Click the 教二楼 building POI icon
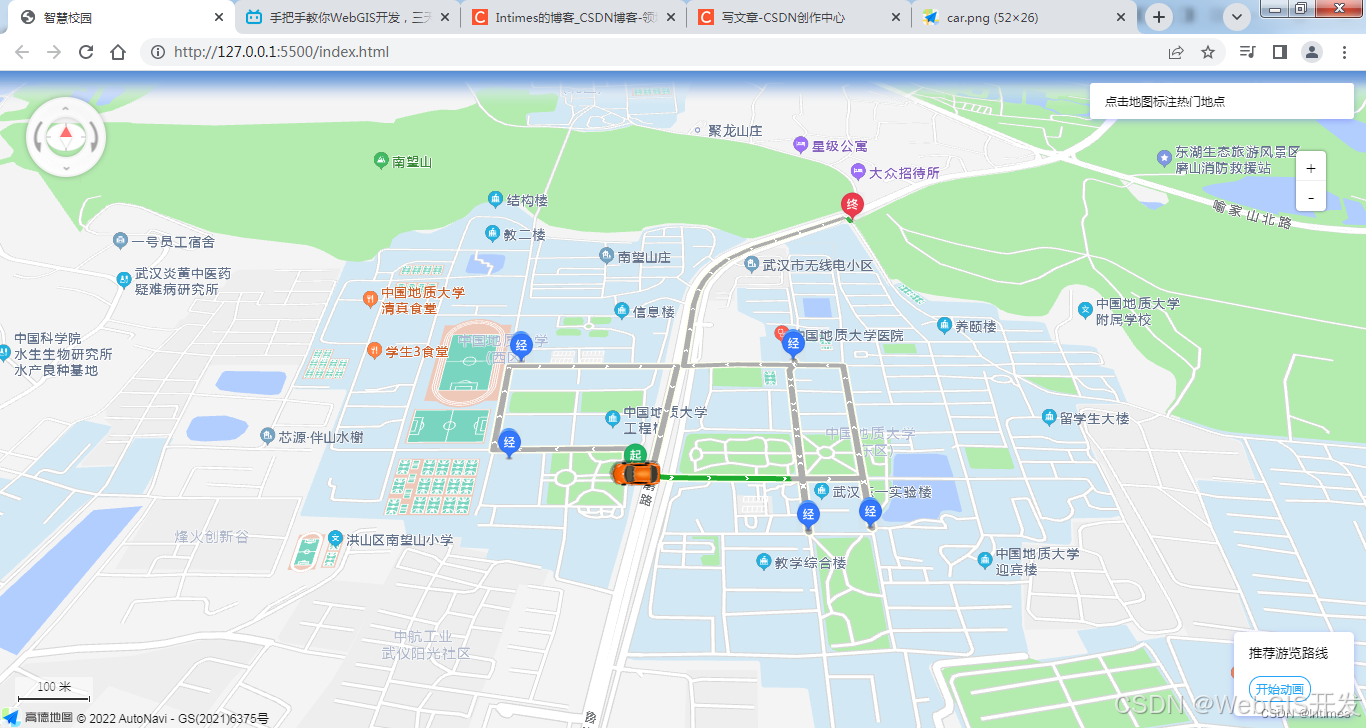1366x728 pixels. point(492,234)
